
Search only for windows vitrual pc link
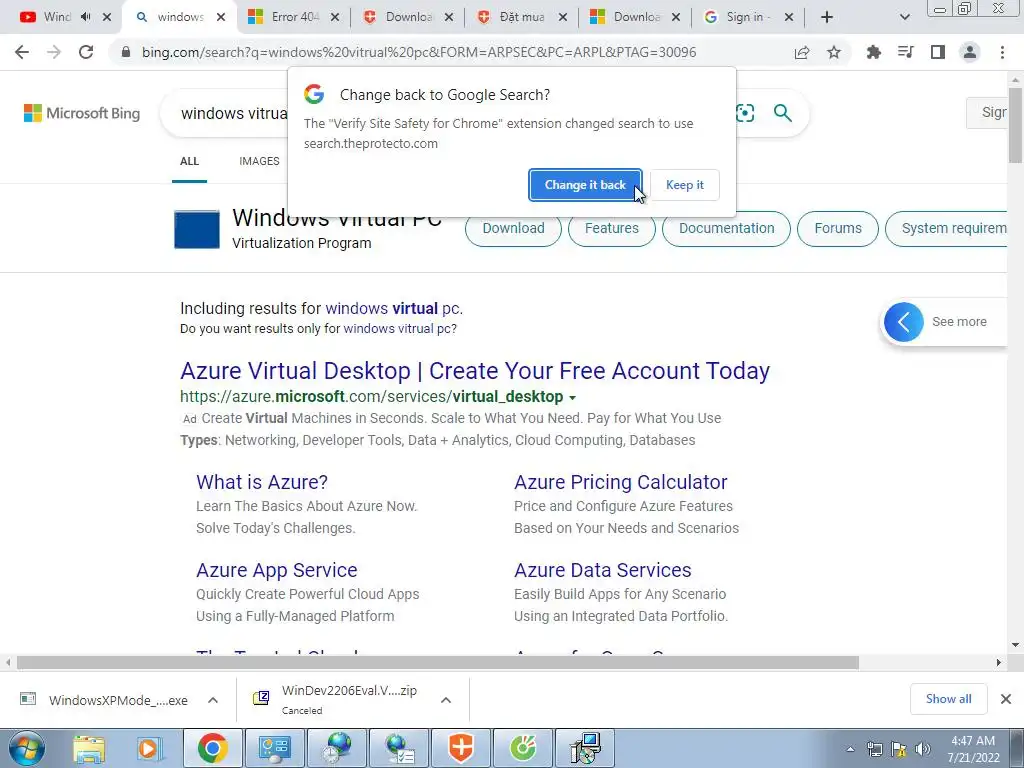(398, 328)
